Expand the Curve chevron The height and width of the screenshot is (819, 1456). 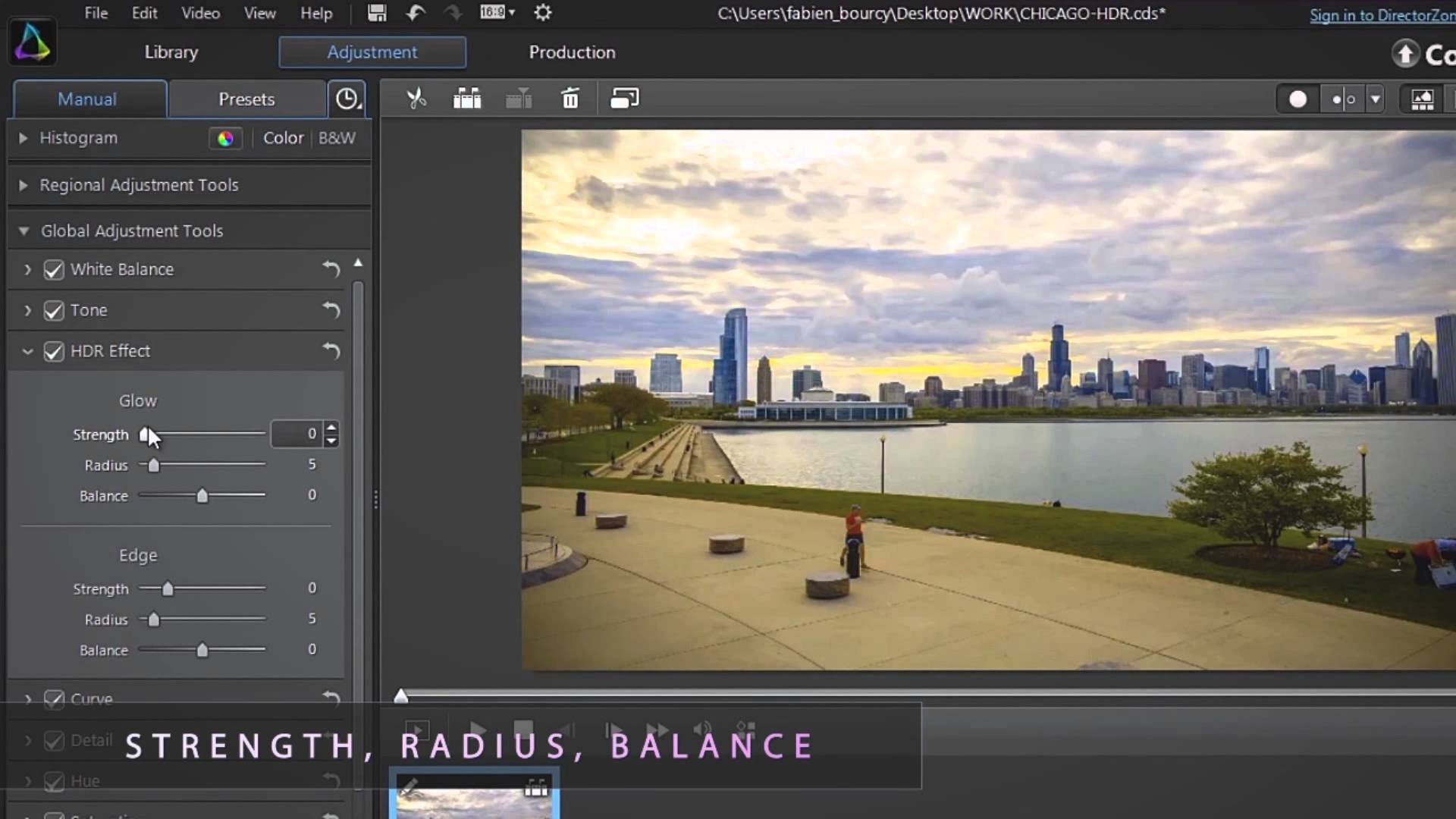coord(27,698)
